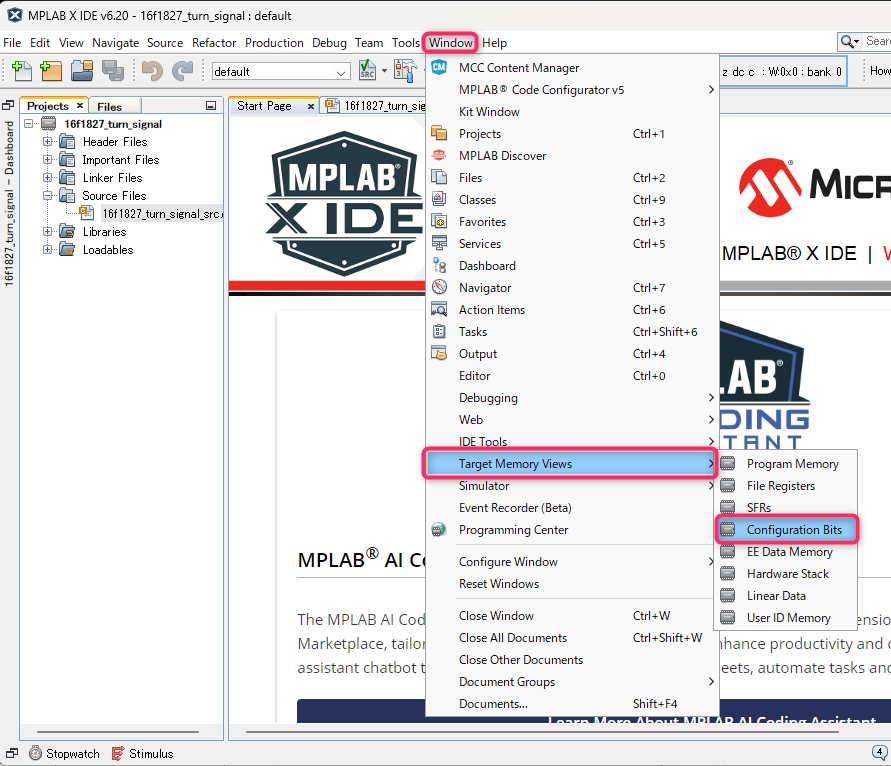
Task: Choose Close All Documents
Action: (572, 638)
